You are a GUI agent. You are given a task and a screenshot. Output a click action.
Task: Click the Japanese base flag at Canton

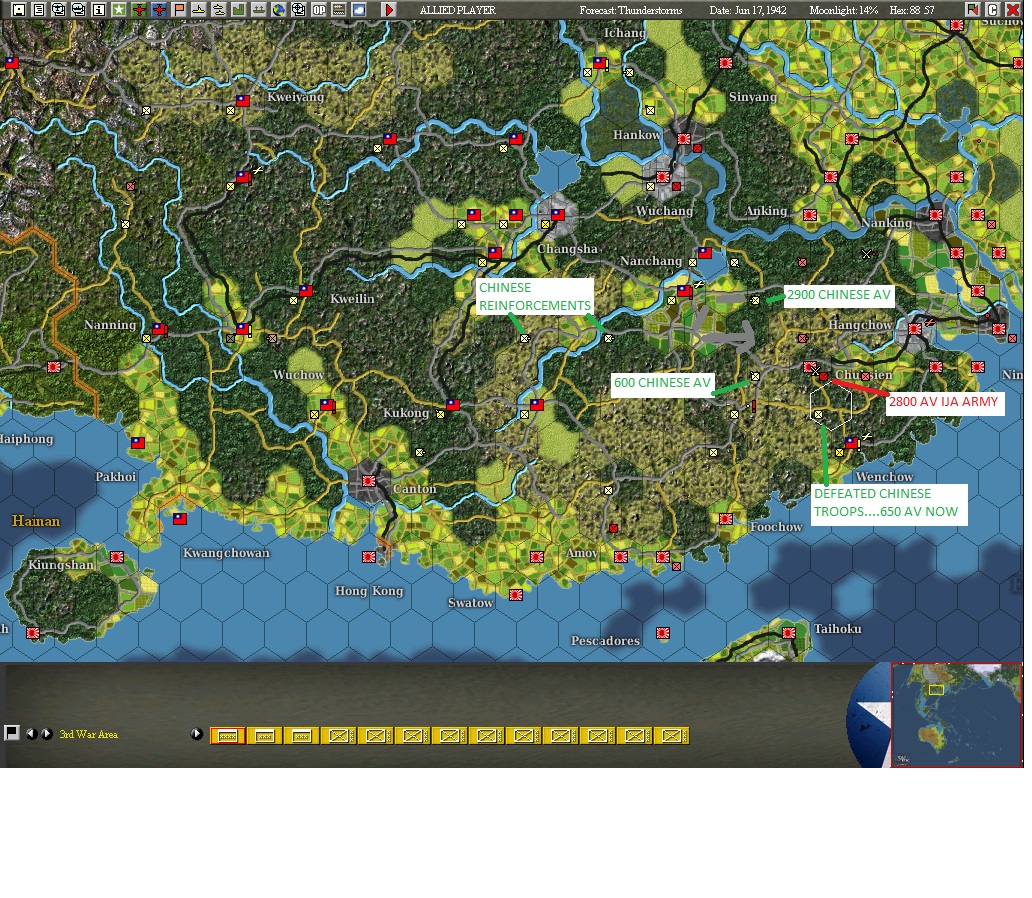(x=369, y=481)
